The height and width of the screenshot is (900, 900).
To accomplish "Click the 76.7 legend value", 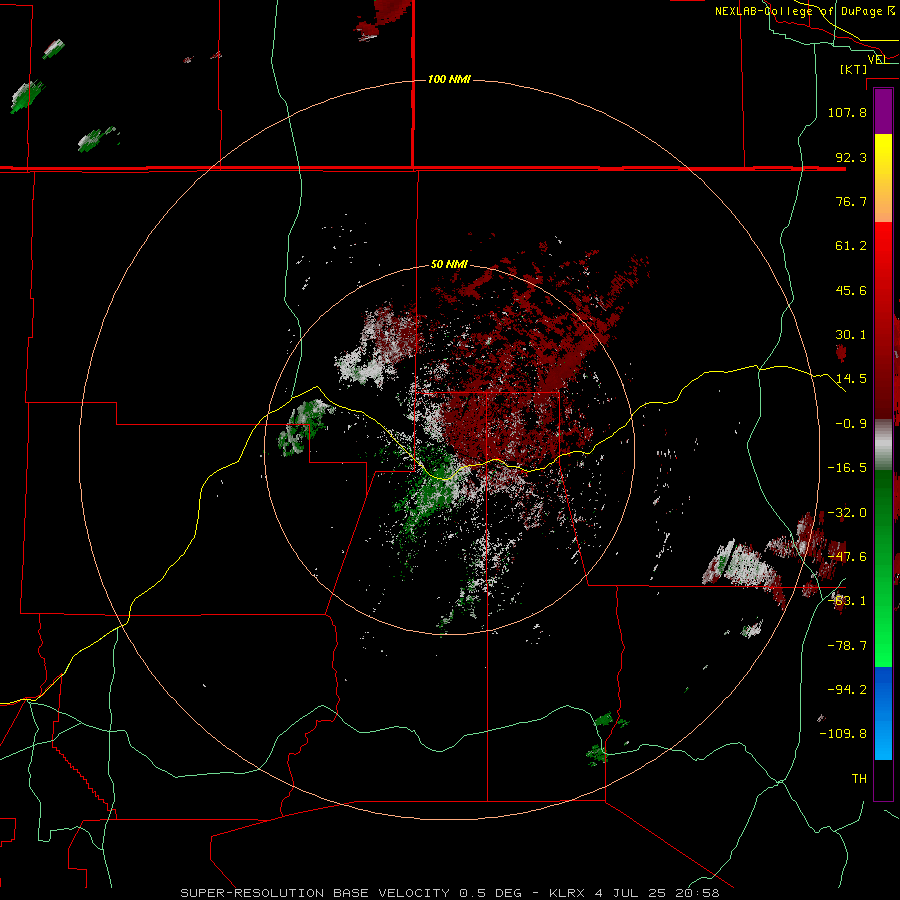I will 851,201.
